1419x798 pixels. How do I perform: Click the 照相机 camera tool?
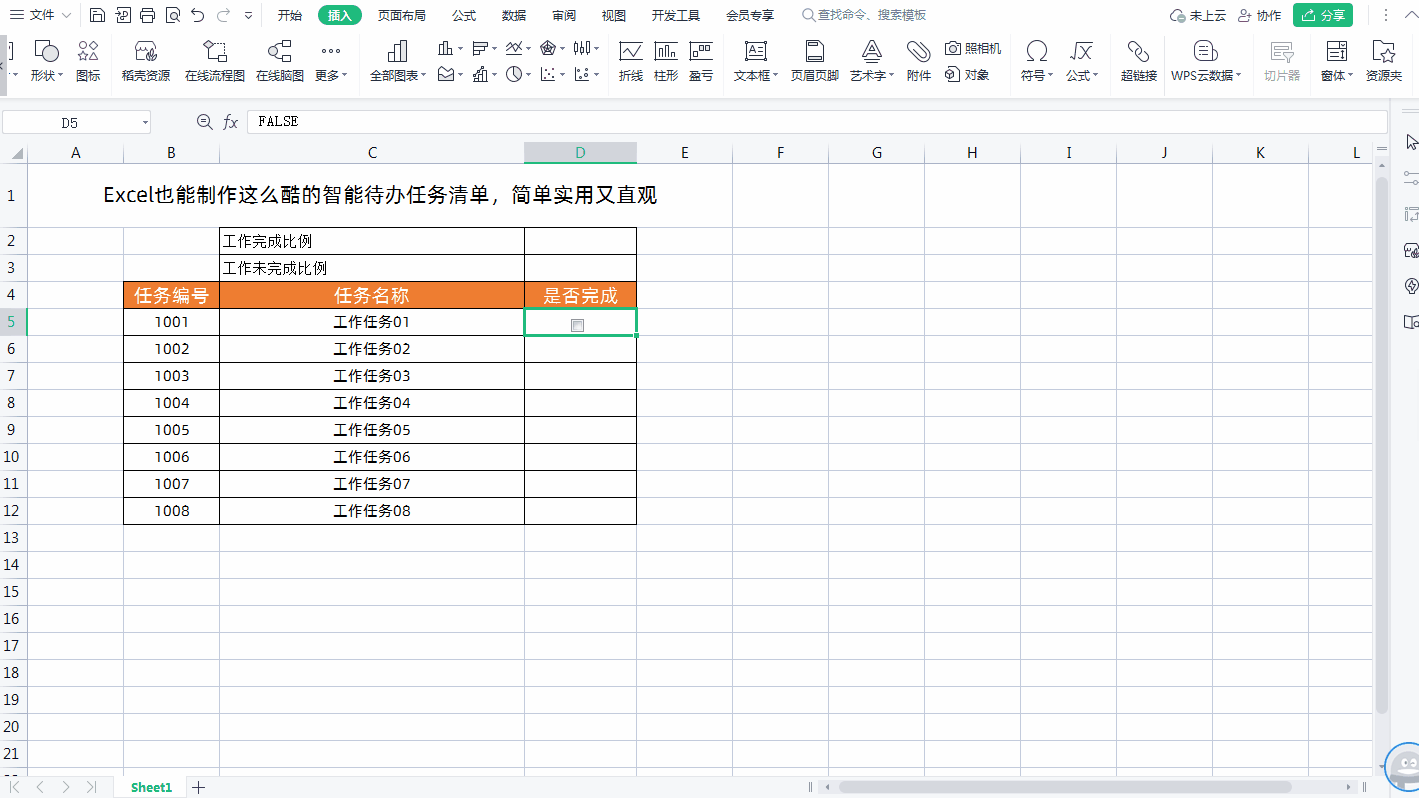tap(973, 48)
